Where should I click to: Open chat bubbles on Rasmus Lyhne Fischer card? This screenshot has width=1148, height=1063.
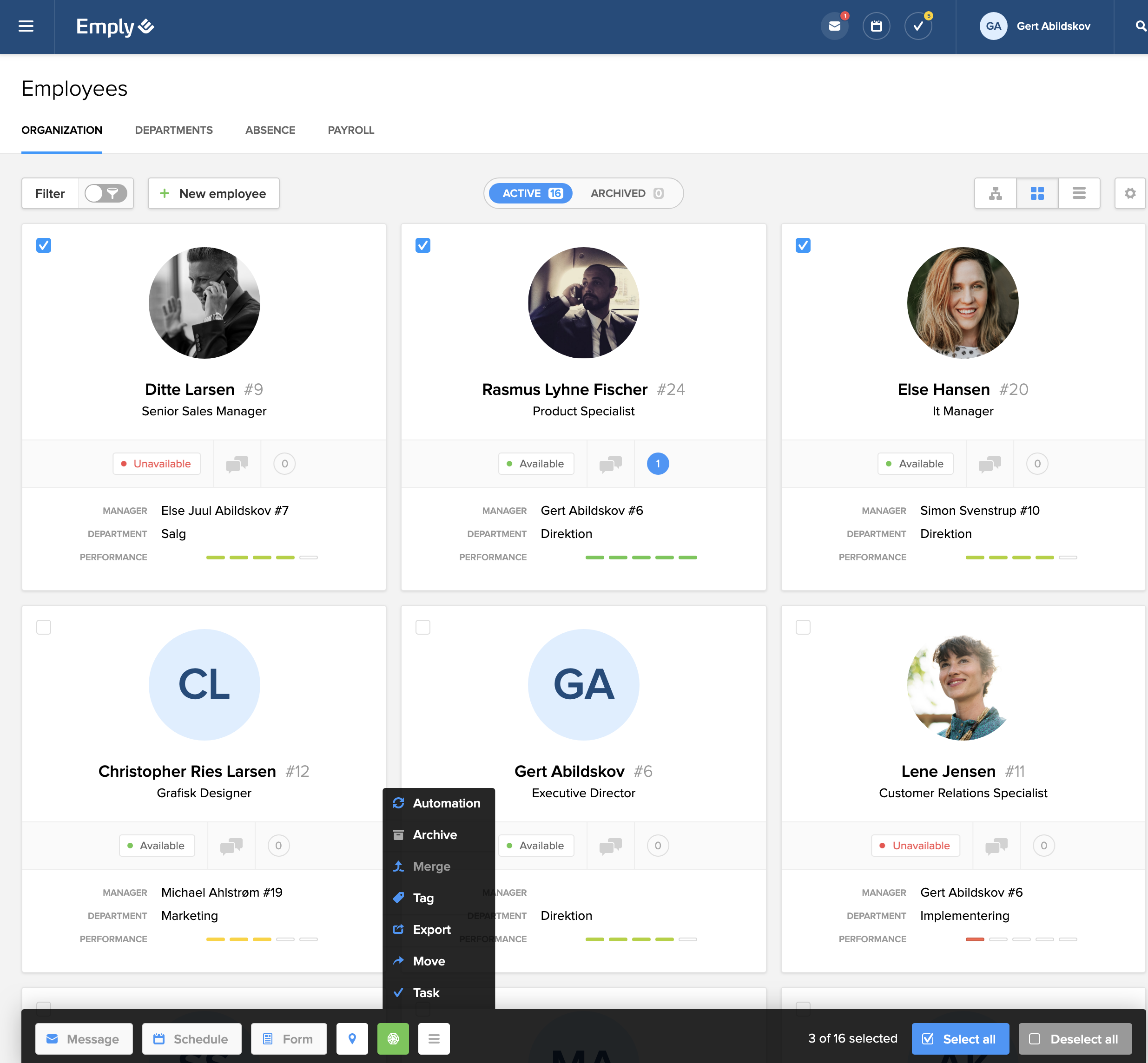click(611, 464)
